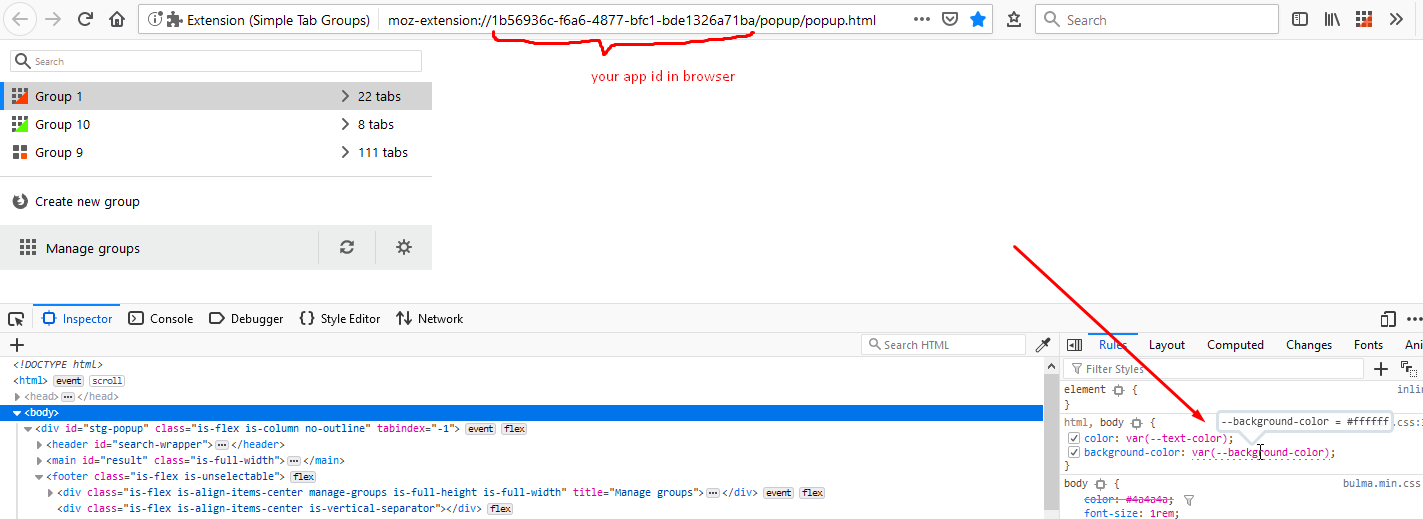Viewport: 1423px width, 519px height.
Task: Click the Create new group icon
Action: (20, 201)
